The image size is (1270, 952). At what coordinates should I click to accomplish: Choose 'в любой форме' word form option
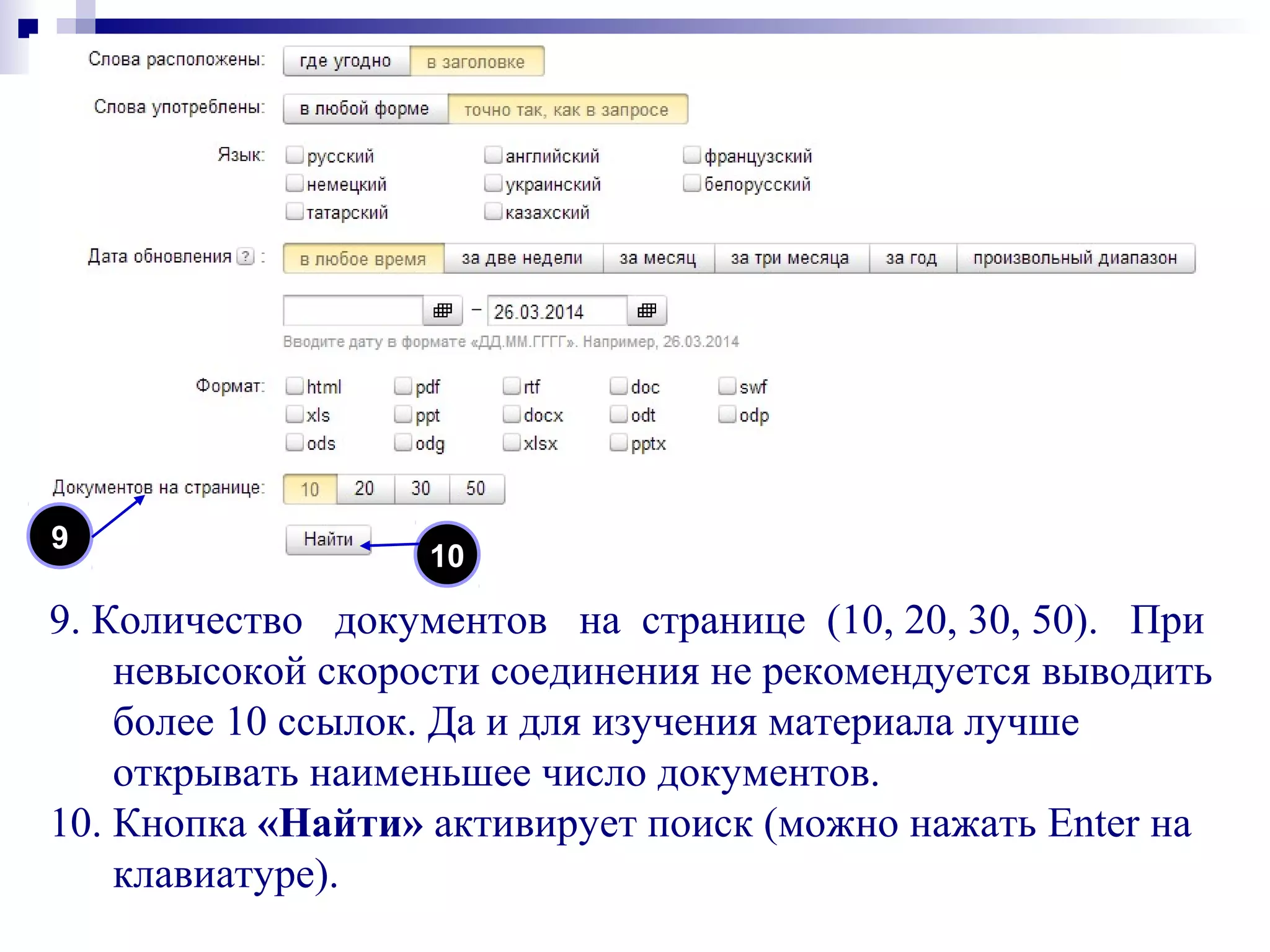point(365,109)
